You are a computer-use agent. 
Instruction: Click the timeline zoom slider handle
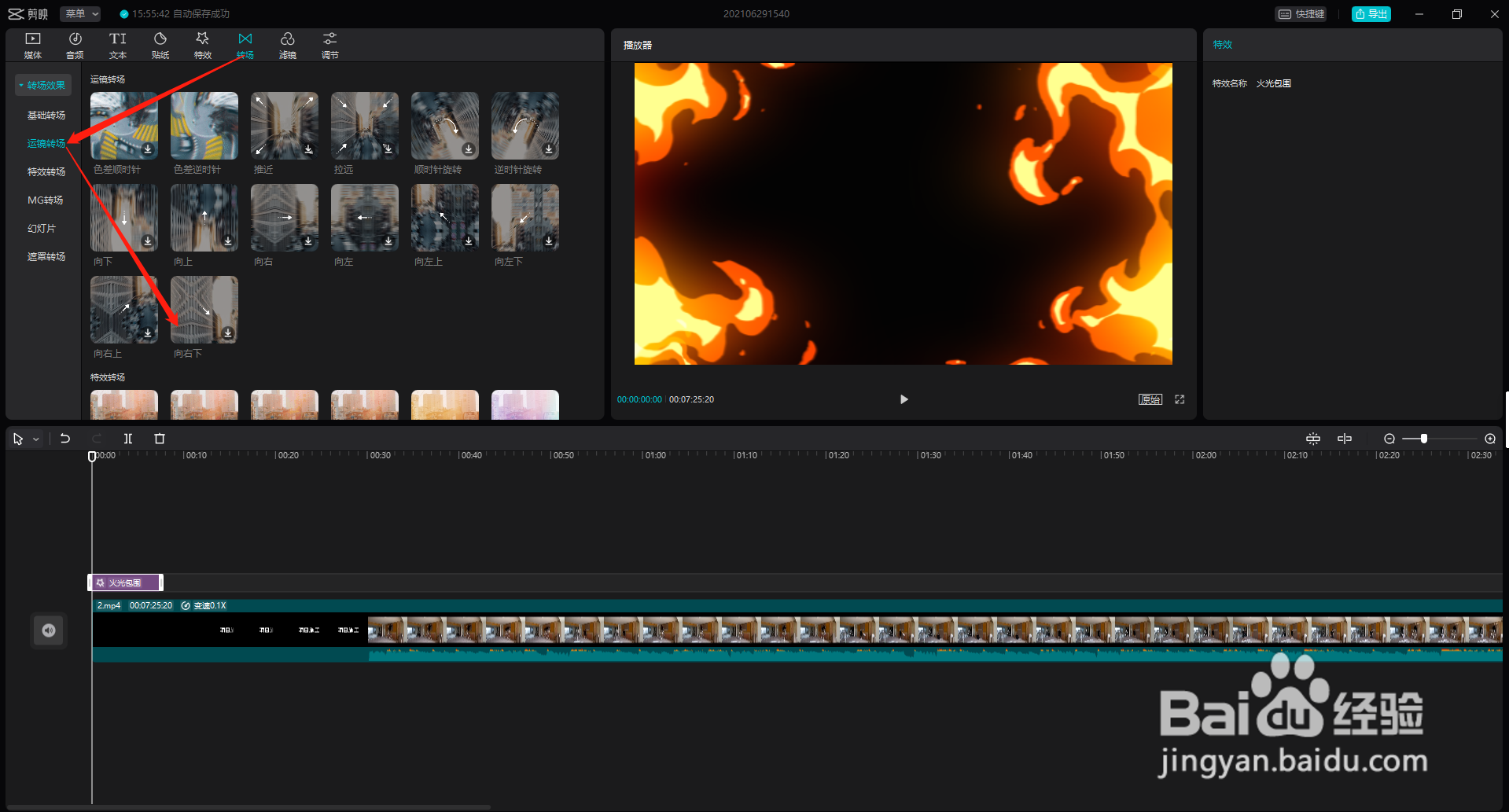[1424, 439]
